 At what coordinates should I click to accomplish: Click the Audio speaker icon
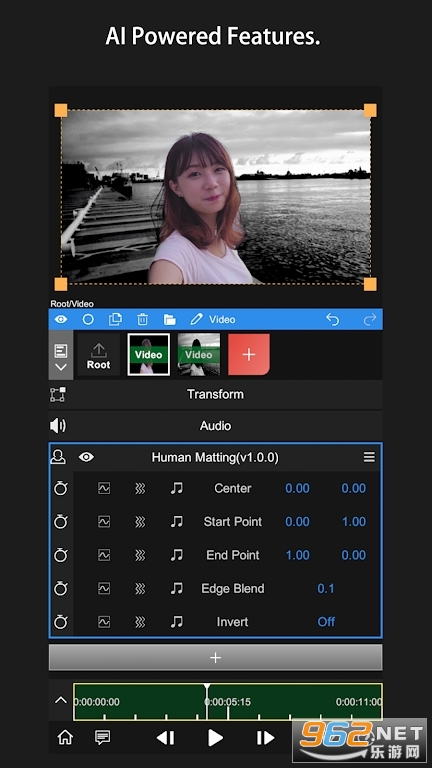pos(58,426)
